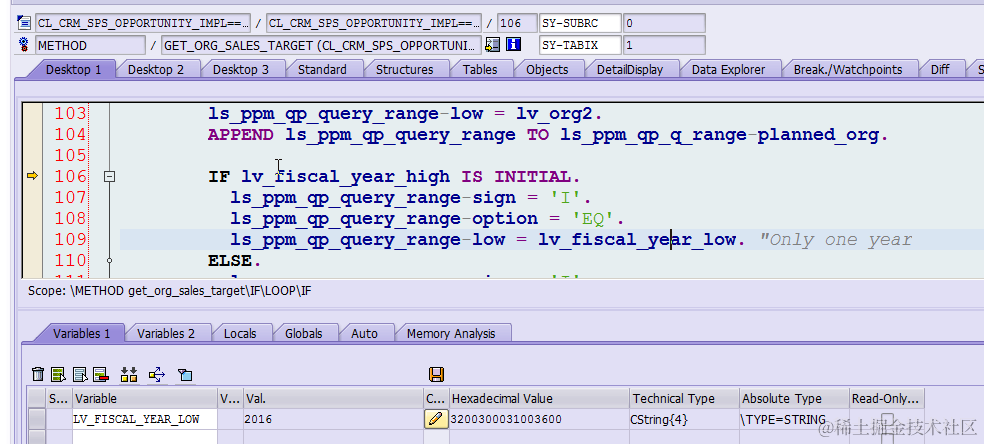Click the navigate-to-source icon beside GET_ORG_SALES_TARGET
984x444 pixels.
(x=493, y=45)
